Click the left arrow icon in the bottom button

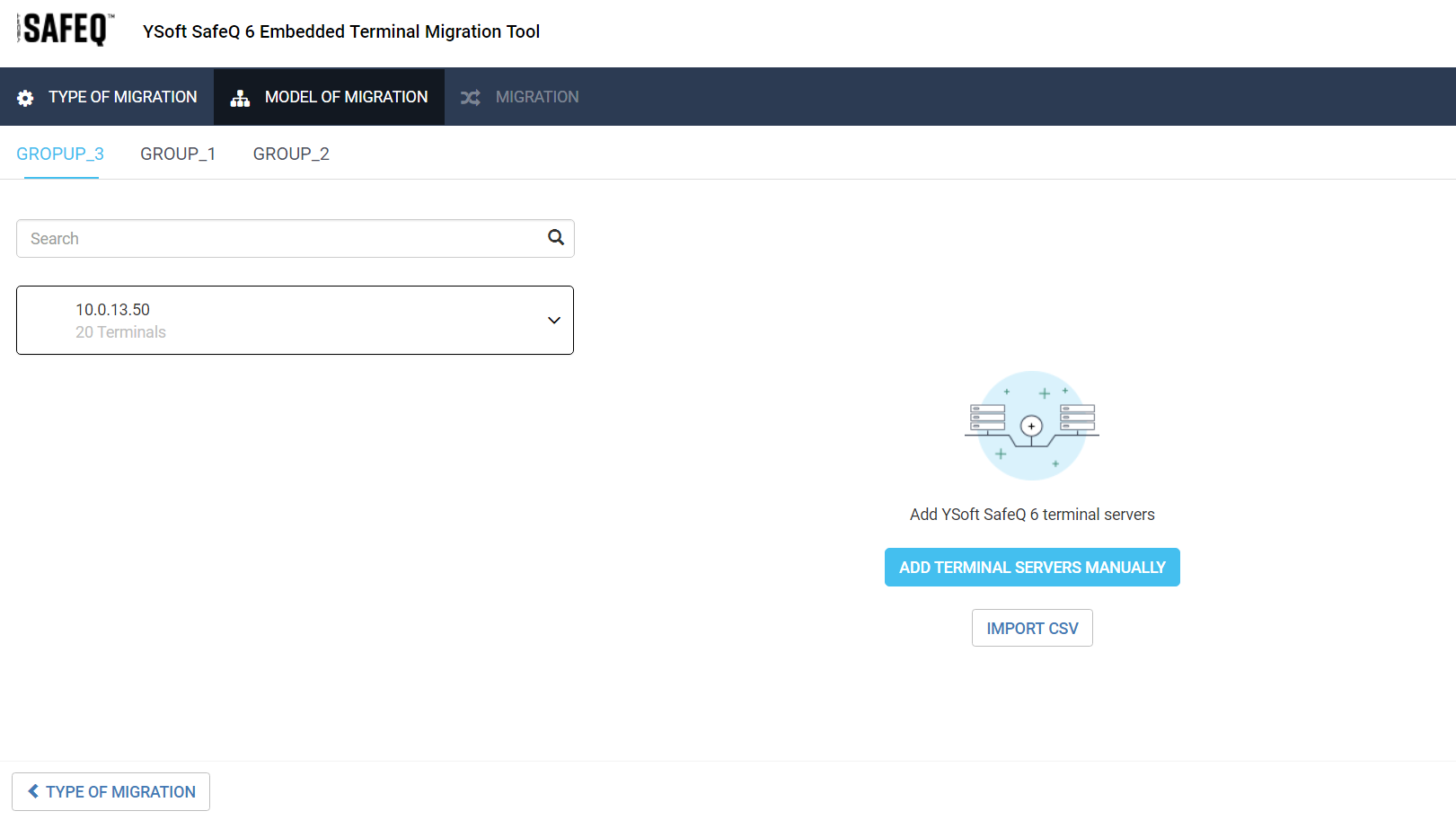(33, 791)
